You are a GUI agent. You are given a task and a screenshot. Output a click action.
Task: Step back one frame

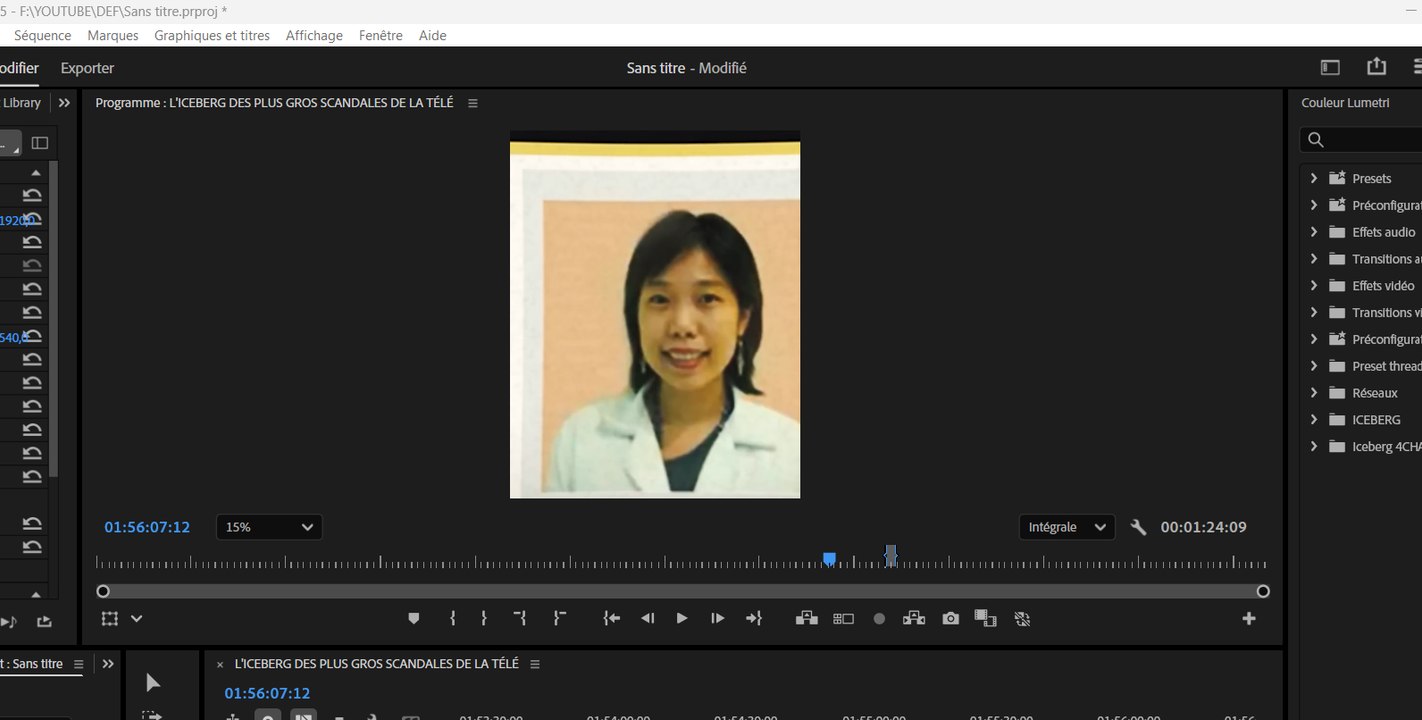[x=647, y=619]
